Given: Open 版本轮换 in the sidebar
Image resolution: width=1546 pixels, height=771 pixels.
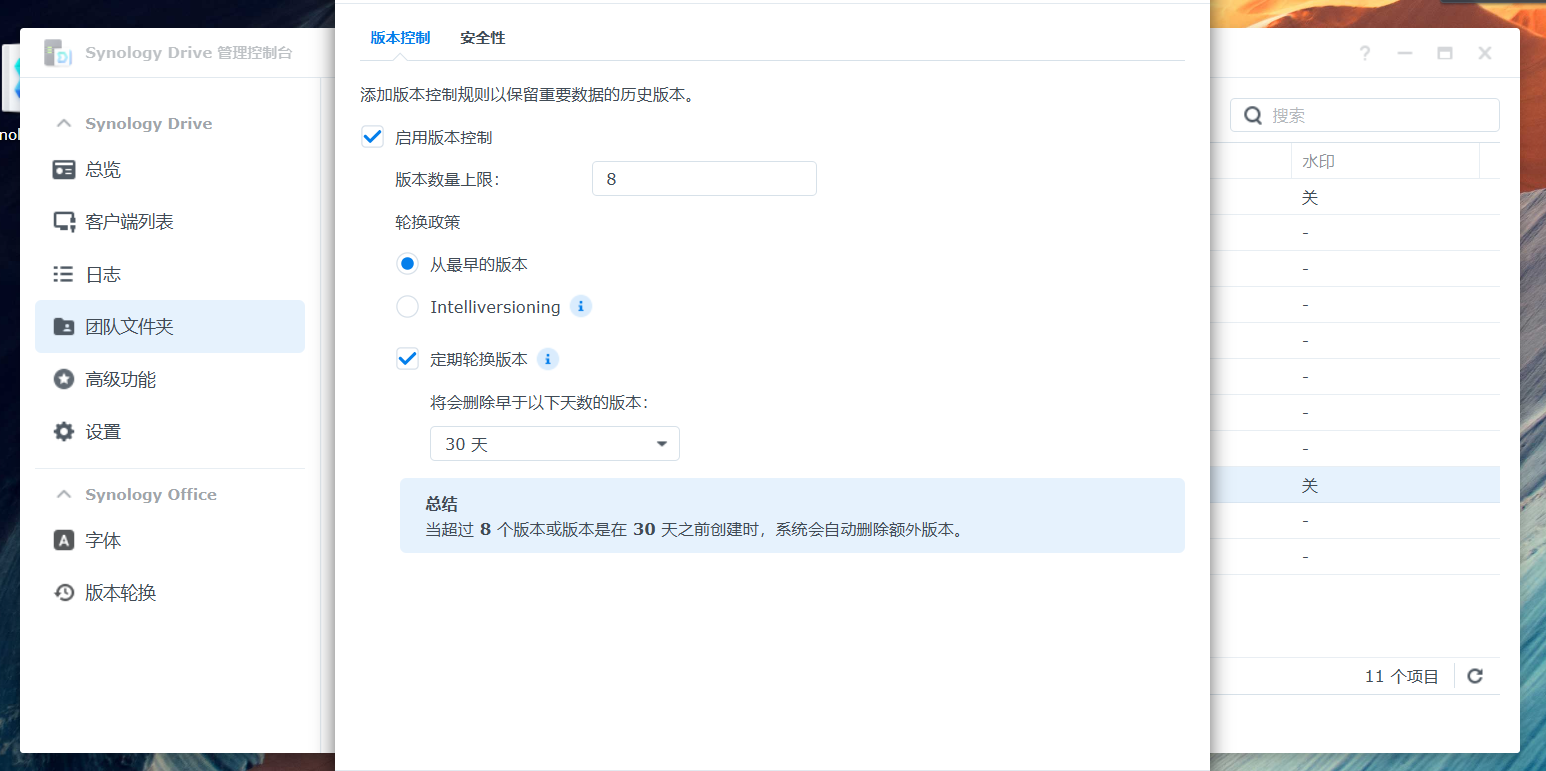Looking at the screenshot, I should [170, 593].
